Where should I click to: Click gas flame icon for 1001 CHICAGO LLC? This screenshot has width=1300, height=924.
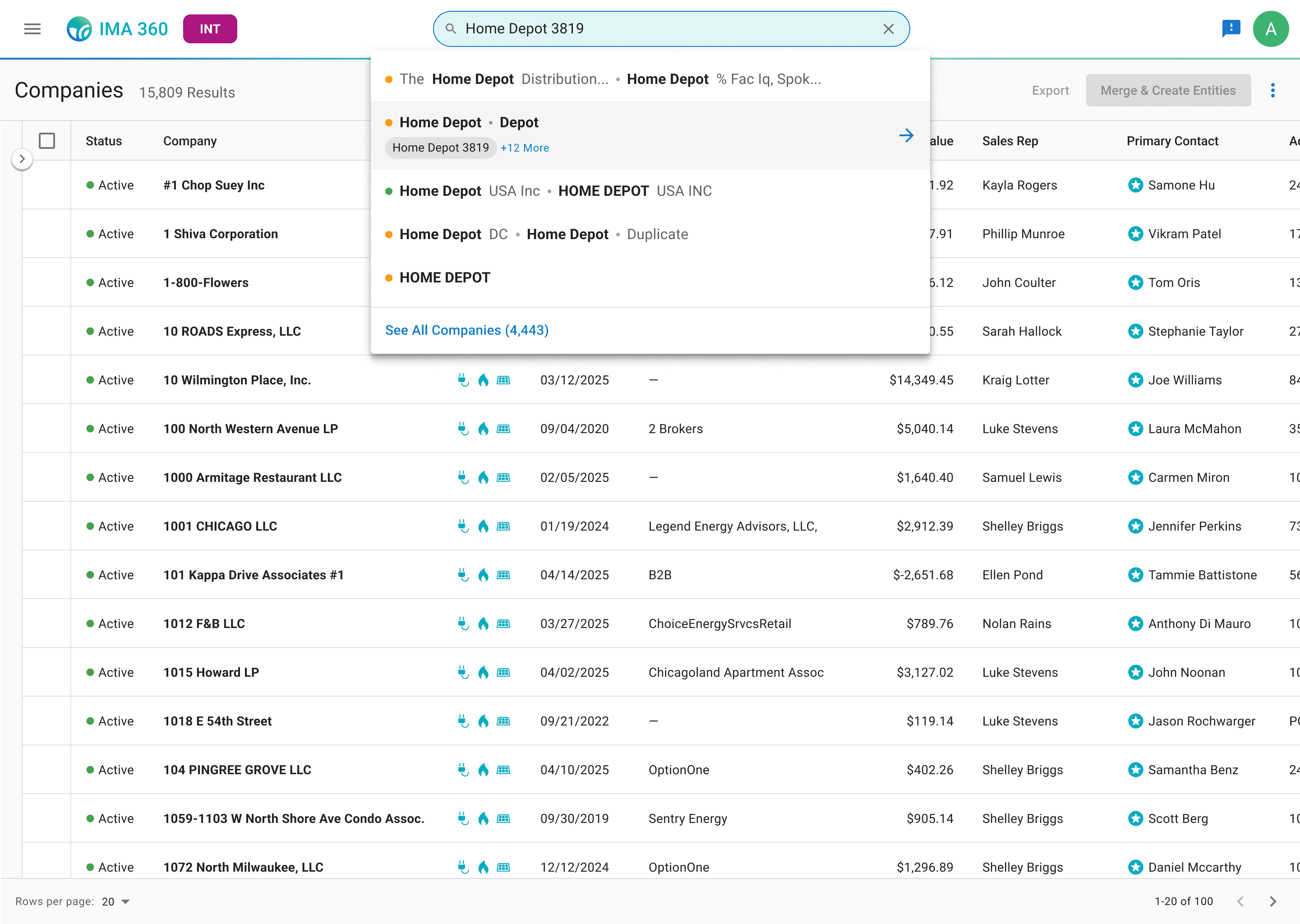[483, 527]
